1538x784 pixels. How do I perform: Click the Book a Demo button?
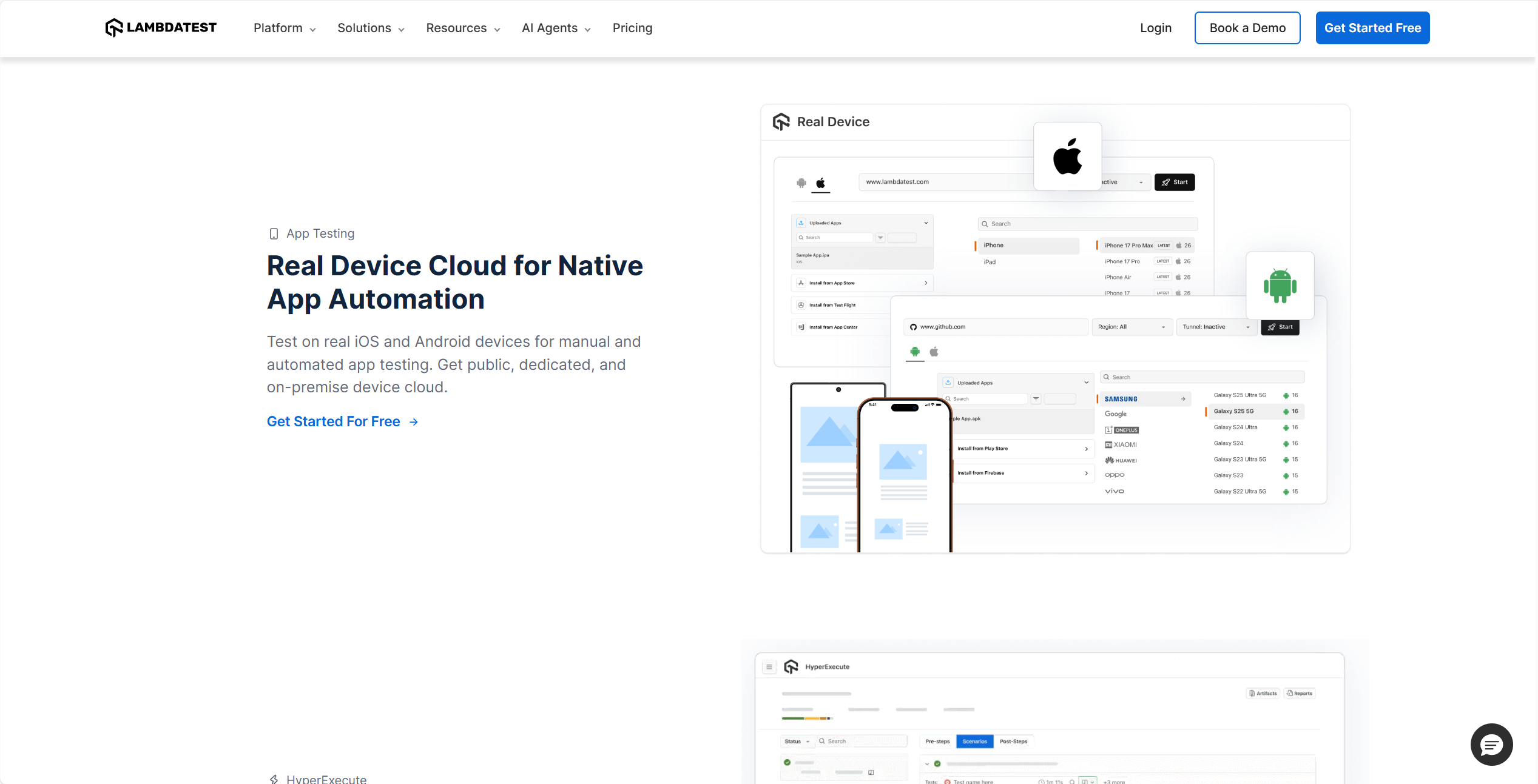pyautogui.click(x=1247, y=28)
